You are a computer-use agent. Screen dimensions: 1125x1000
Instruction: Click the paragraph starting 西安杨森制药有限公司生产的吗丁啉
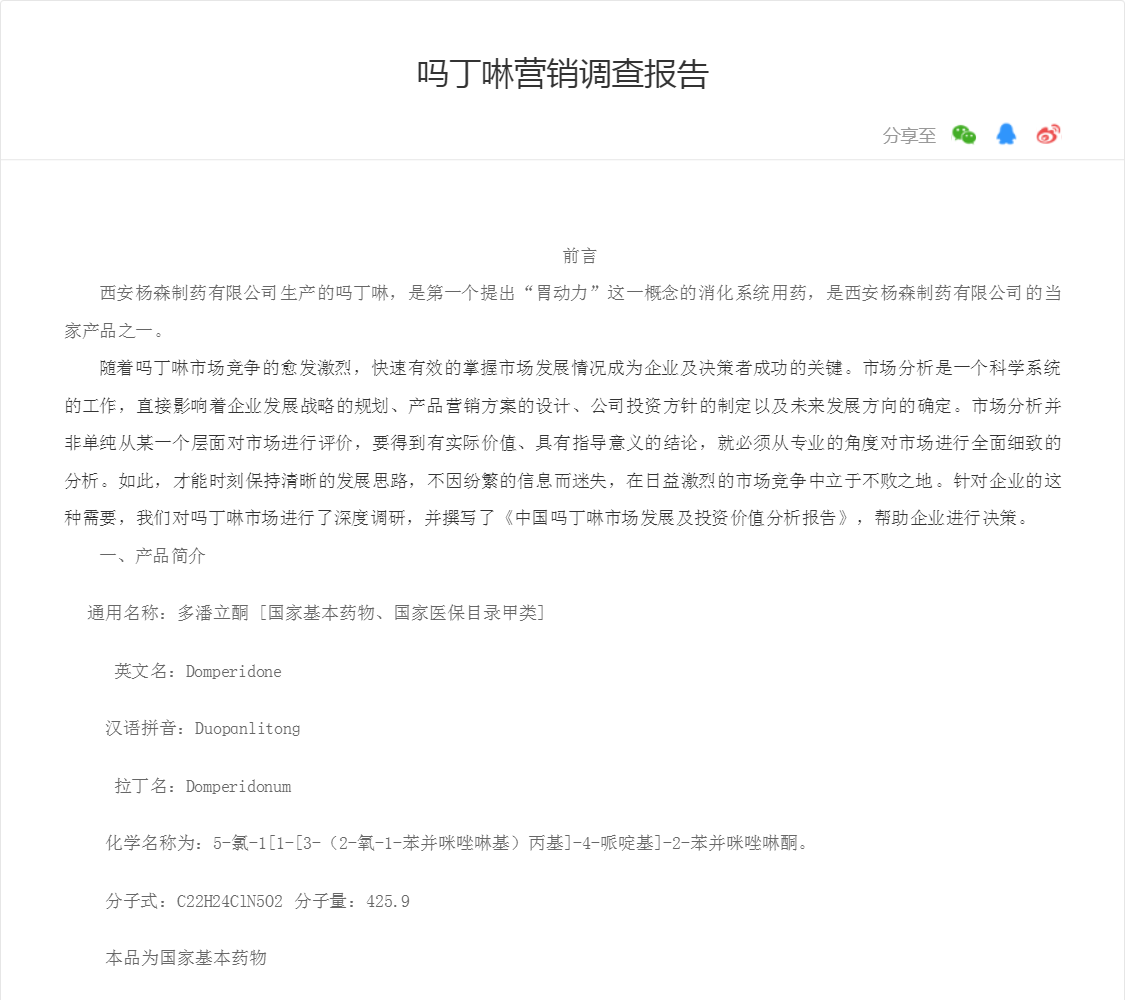coord(562,311)
